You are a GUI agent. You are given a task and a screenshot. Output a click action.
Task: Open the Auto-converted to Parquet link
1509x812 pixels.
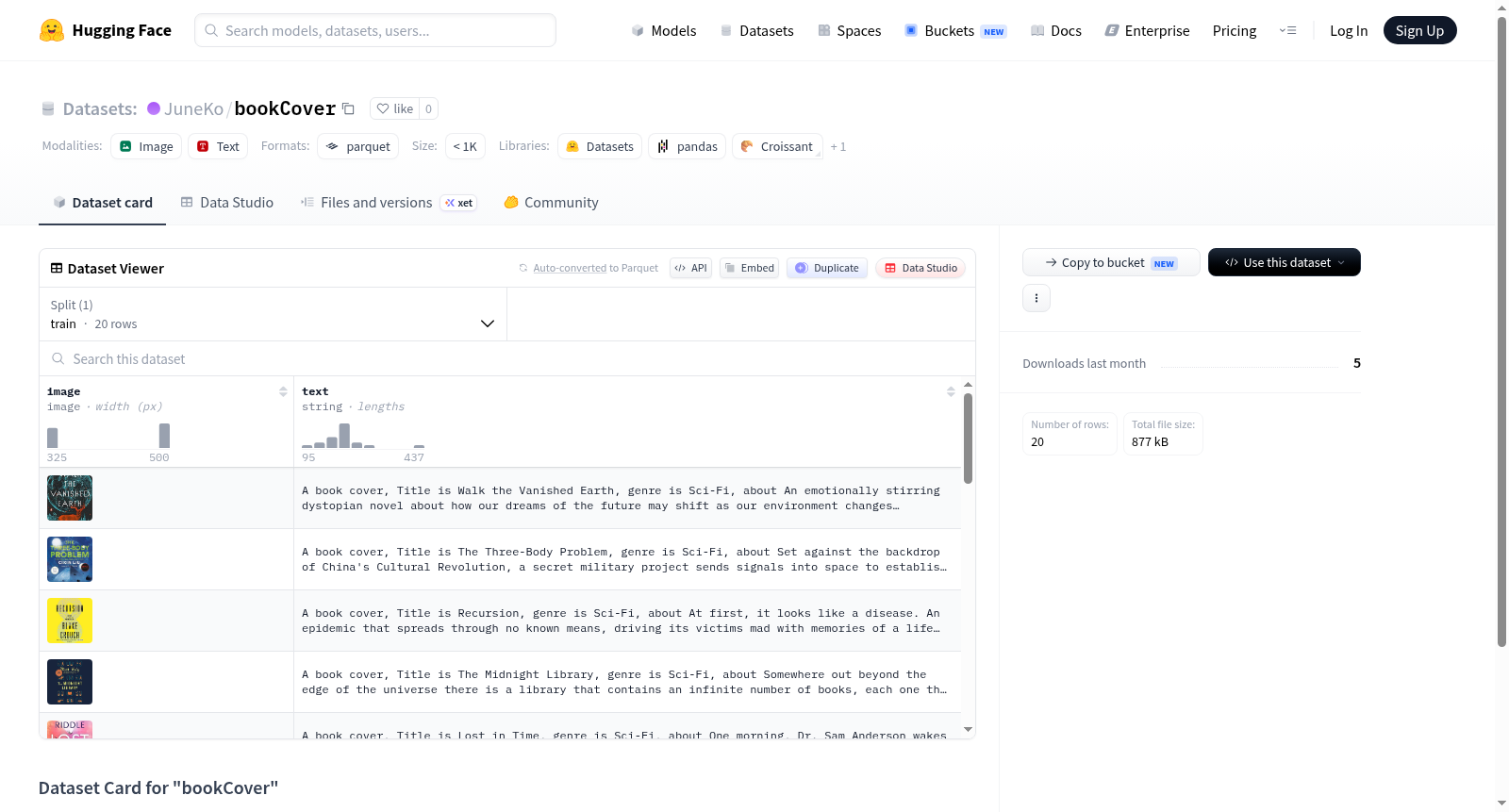(596, 268)
